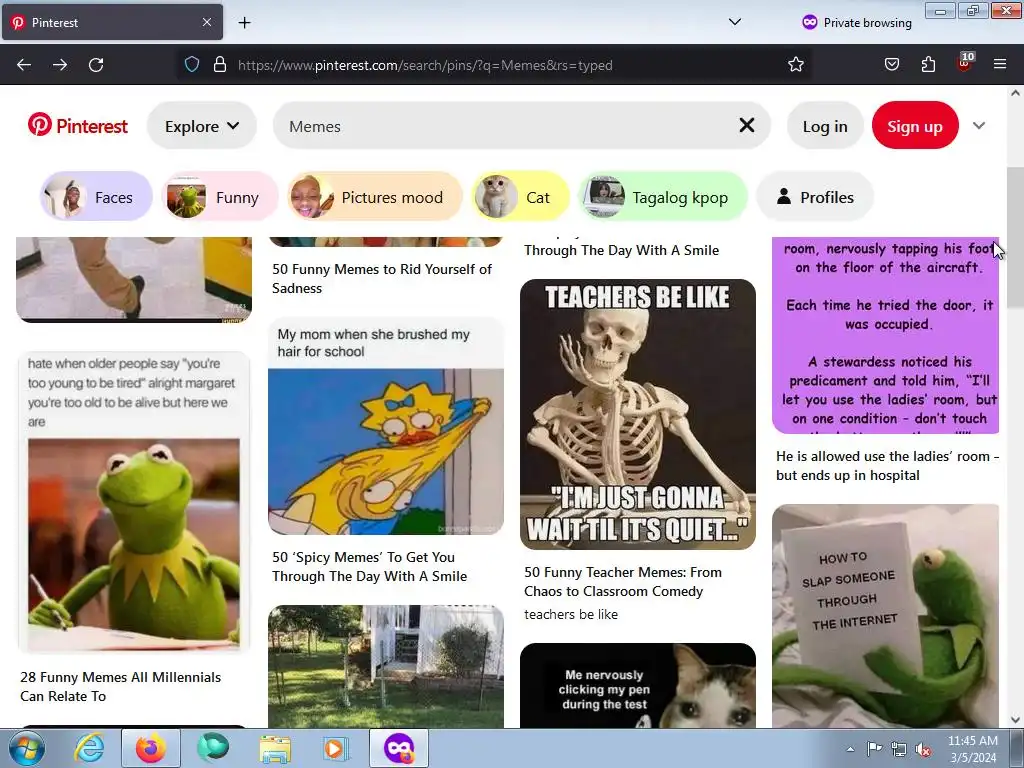Open the taskbar clock and date
Image resolution: width=1024 pixels, height=768 pixels.
click(972, 749)
